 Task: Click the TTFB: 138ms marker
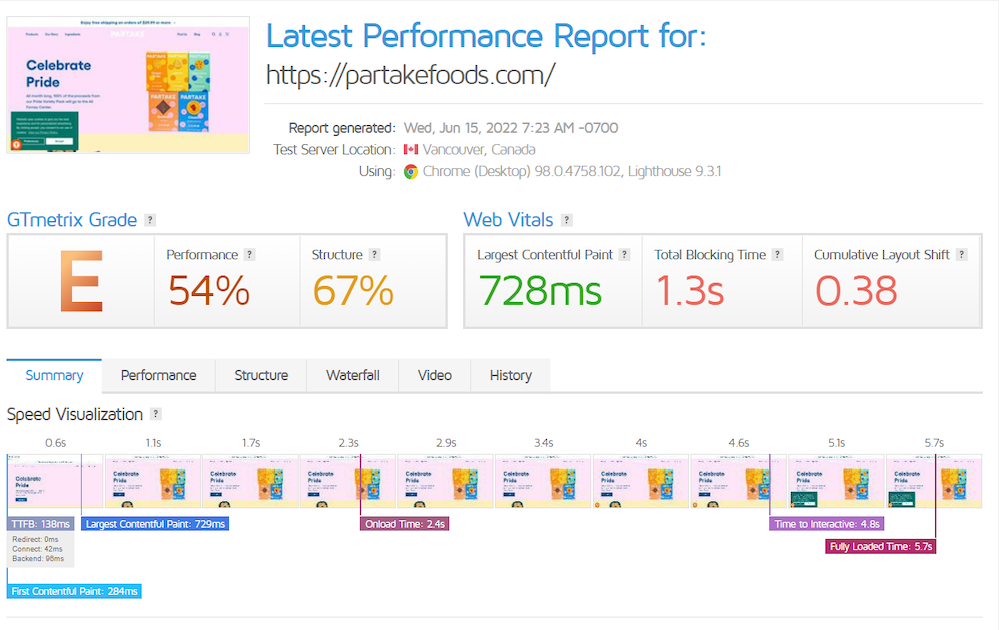pyautogui.click(x=41, y=524)
